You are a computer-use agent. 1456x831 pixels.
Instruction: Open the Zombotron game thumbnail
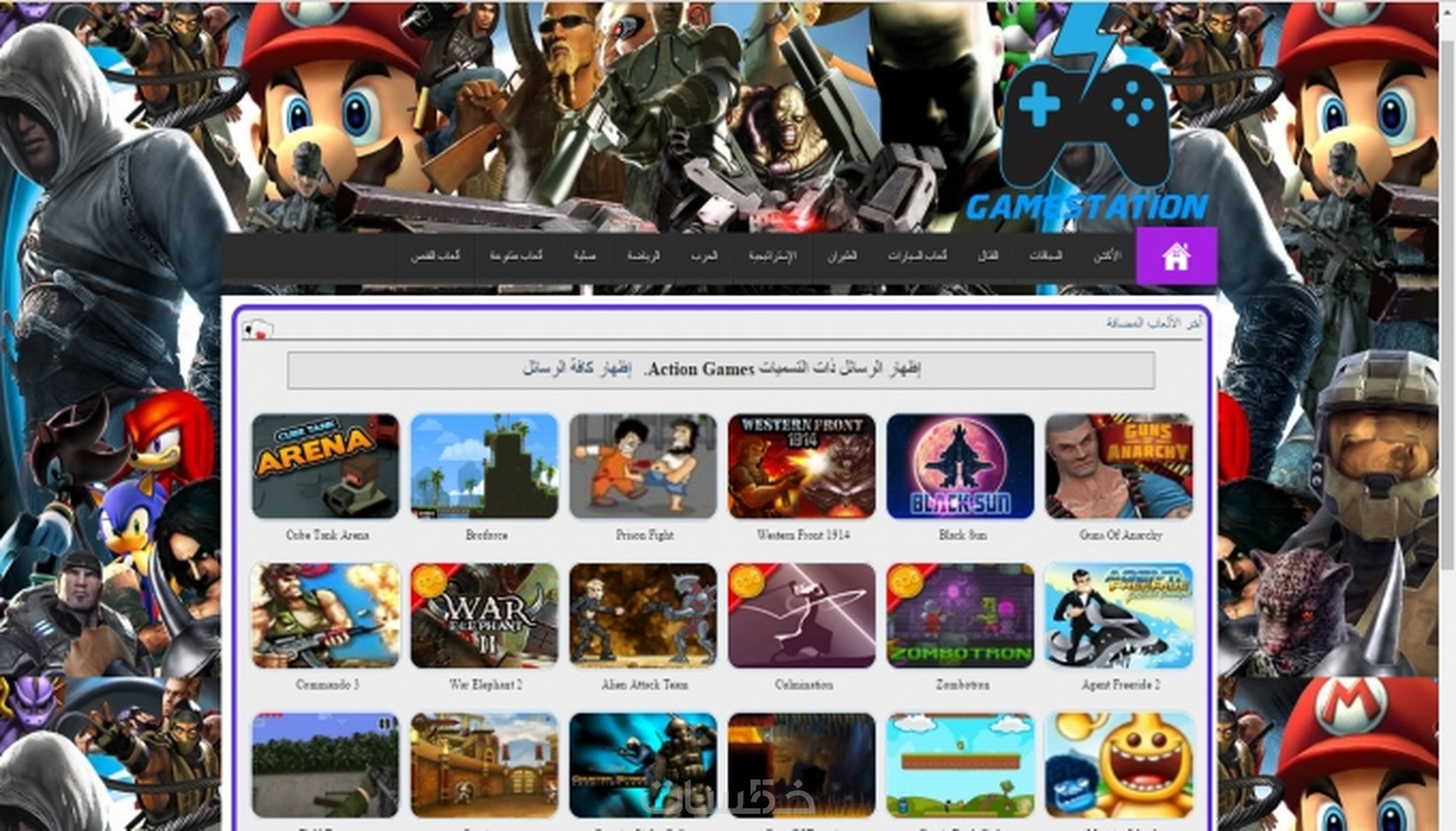coord(961,615)
